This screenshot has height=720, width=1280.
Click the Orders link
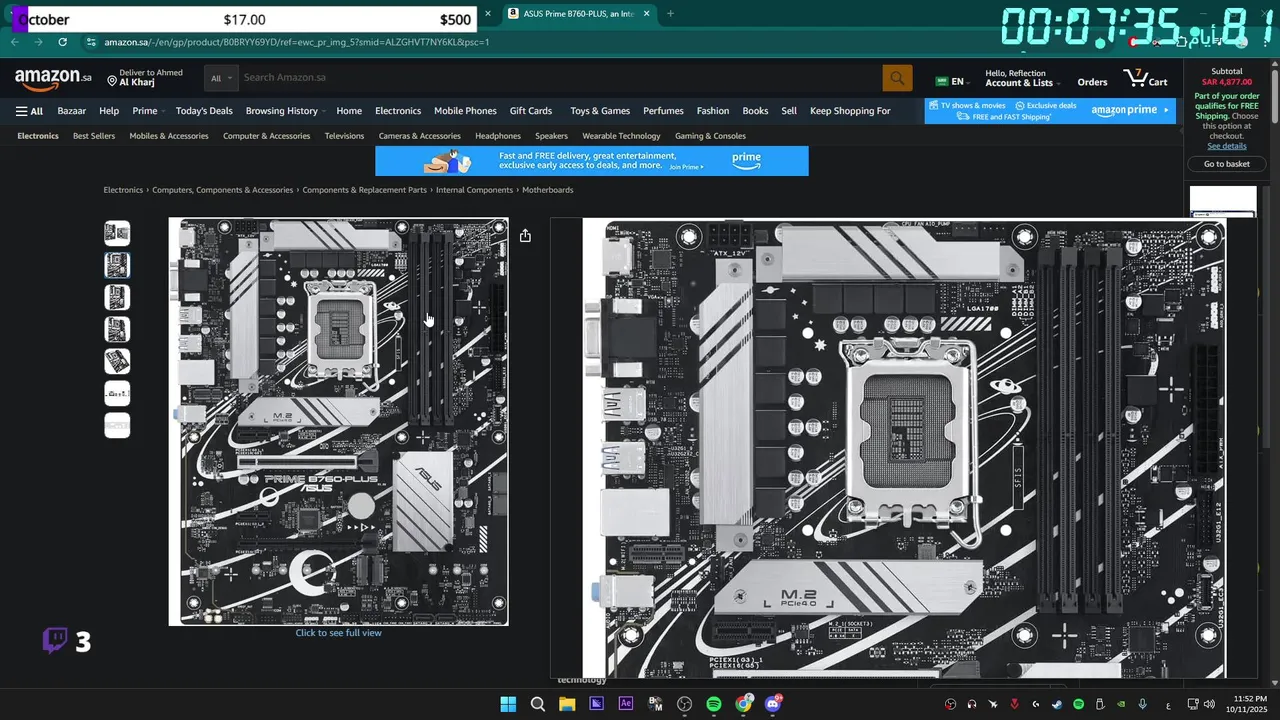point(1092,82)
